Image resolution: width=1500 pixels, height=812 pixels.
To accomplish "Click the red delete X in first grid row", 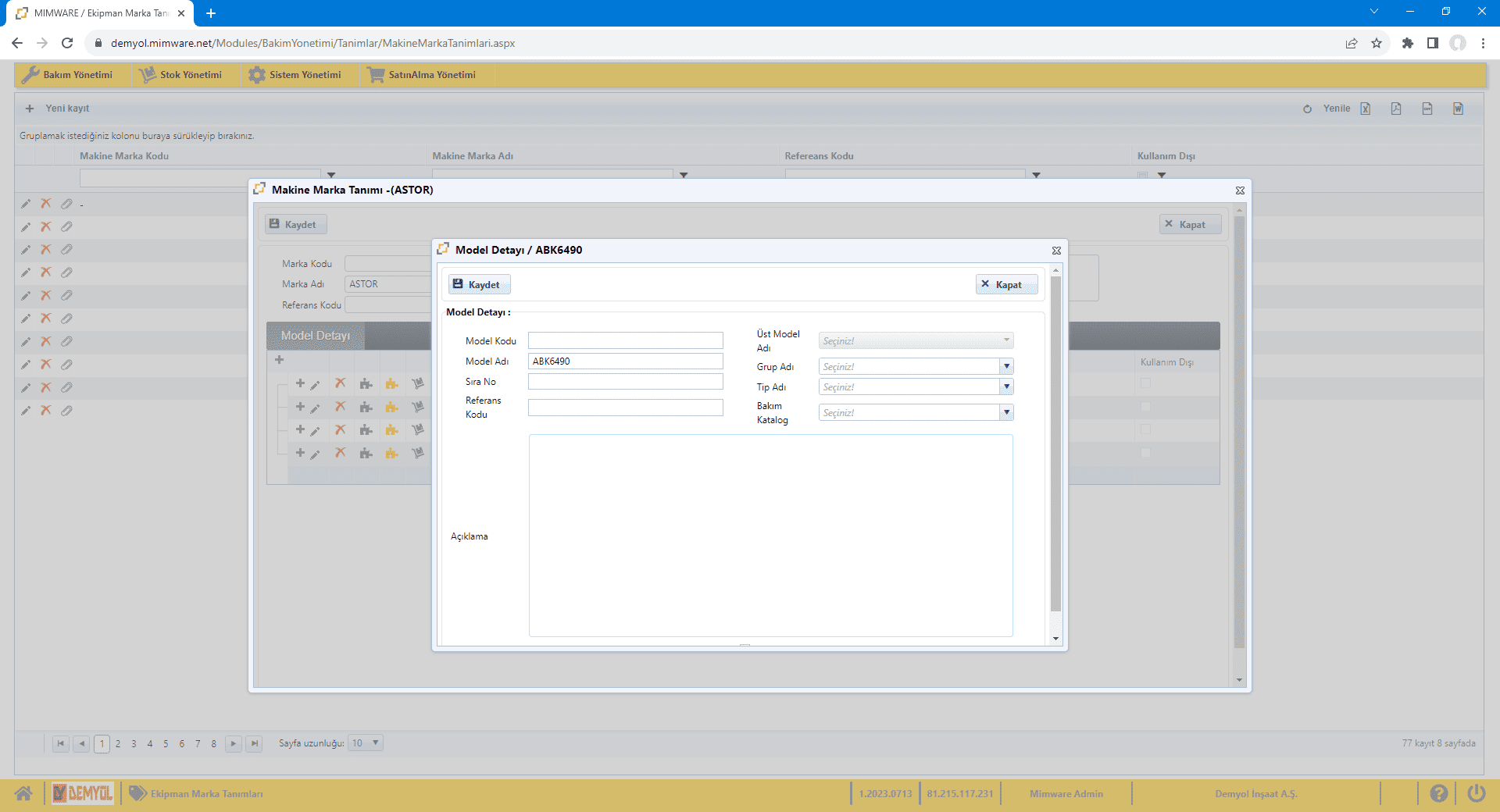I will point(46,204).
